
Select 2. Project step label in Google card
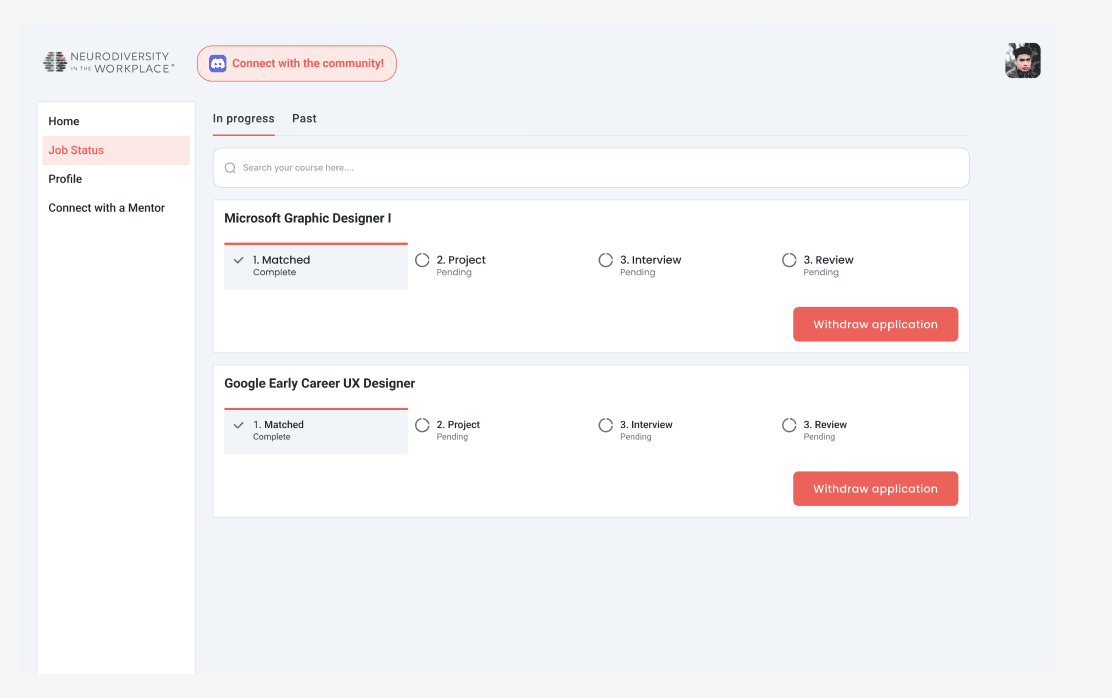point(458,425)
